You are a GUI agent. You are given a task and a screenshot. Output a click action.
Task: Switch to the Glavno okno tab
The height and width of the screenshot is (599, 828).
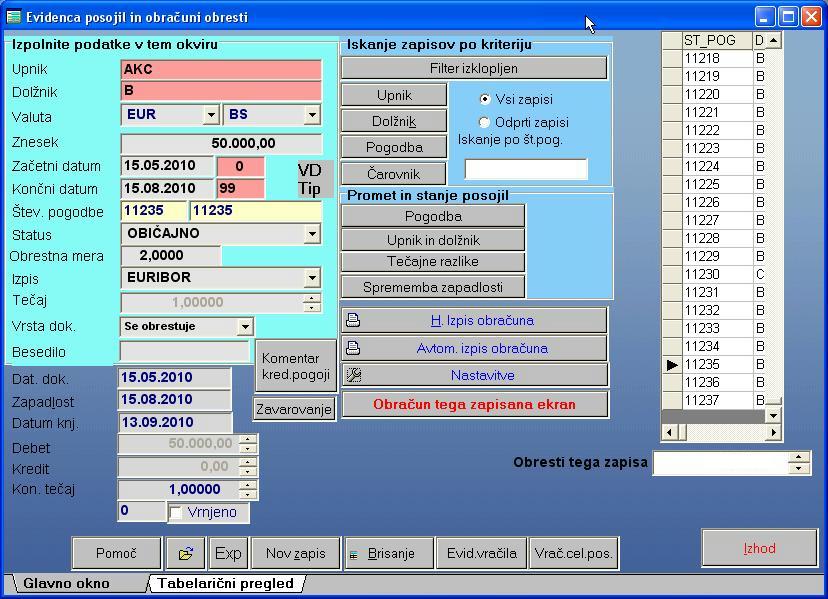[67, 583]
